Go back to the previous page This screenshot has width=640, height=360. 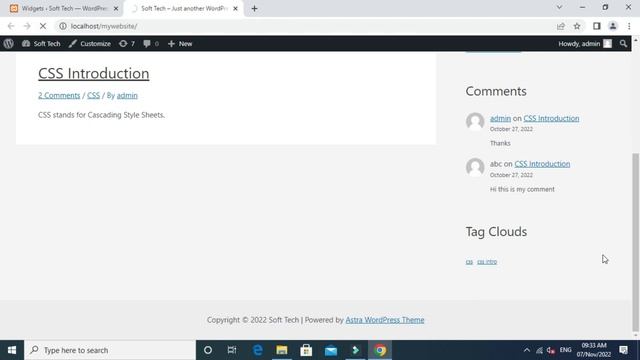pyautogui.click(x=11, y=26)
